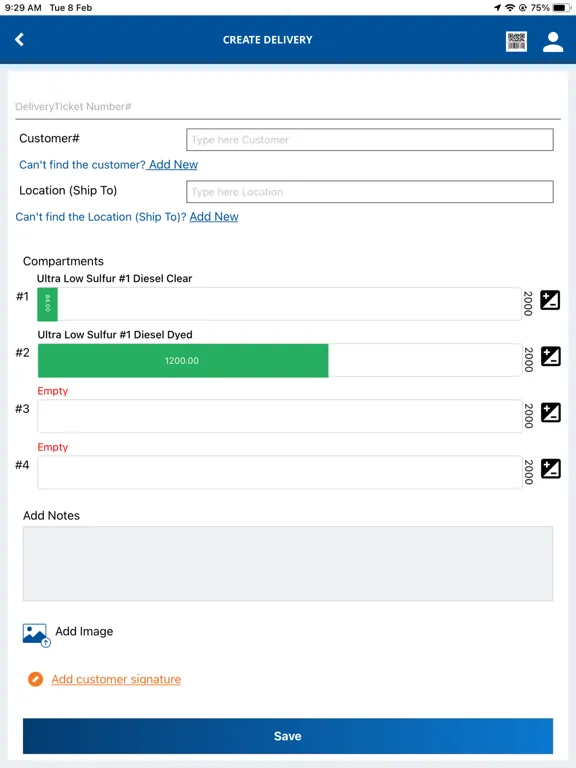
Task: Click Add New customer link
Action: click(173, 165)
